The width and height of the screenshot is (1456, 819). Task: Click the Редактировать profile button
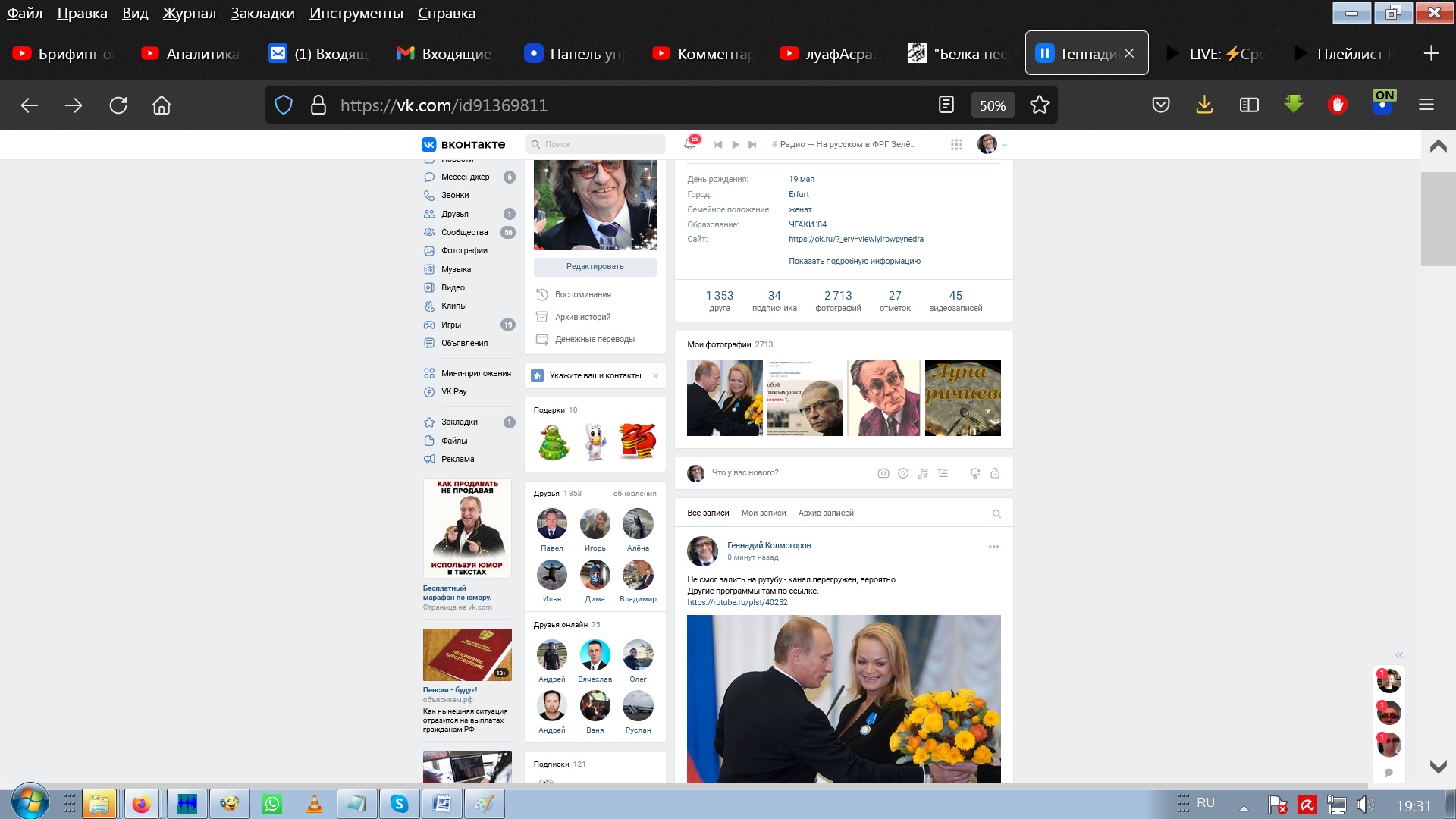pos(595,267)
